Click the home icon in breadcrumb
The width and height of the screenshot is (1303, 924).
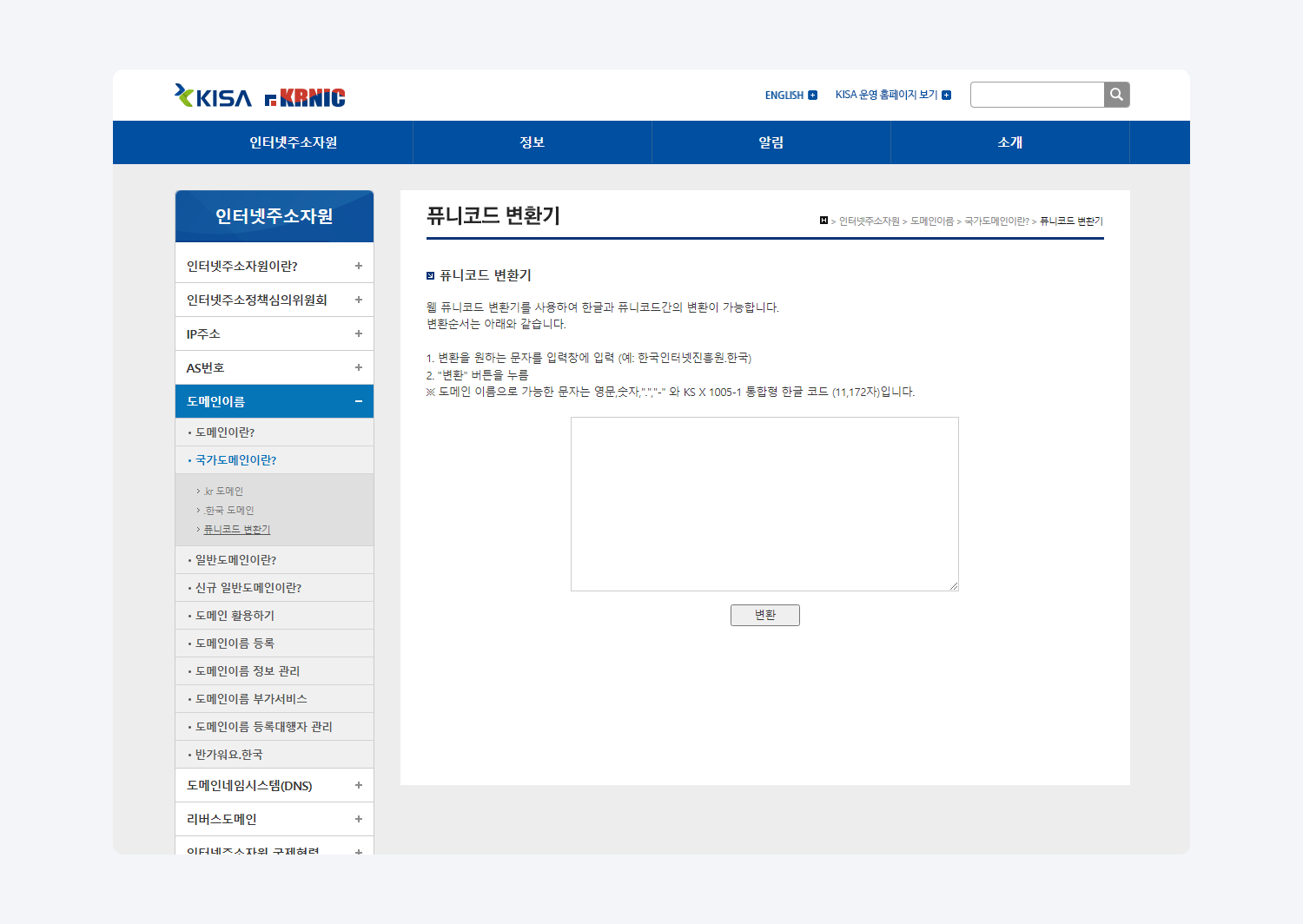[823, 221]
